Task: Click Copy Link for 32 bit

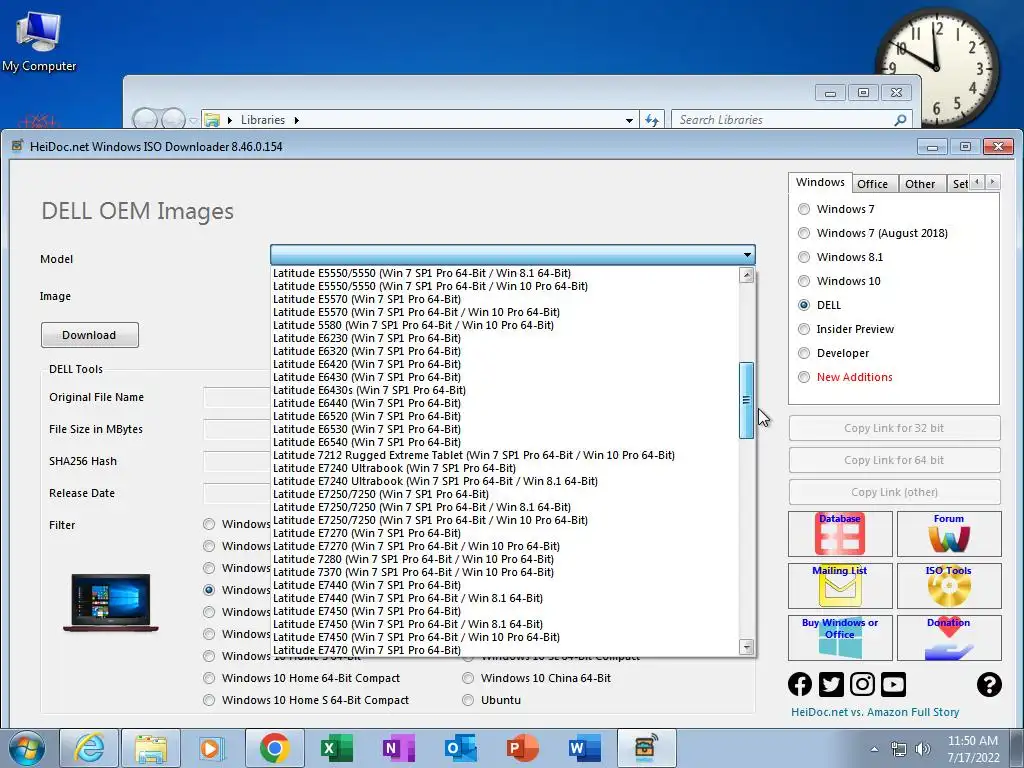Action: (894, 428)
